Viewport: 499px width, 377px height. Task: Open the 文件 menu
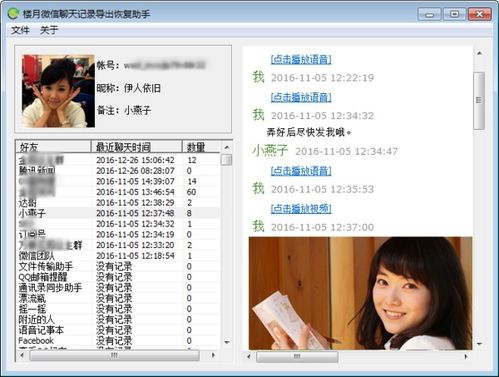20,30
